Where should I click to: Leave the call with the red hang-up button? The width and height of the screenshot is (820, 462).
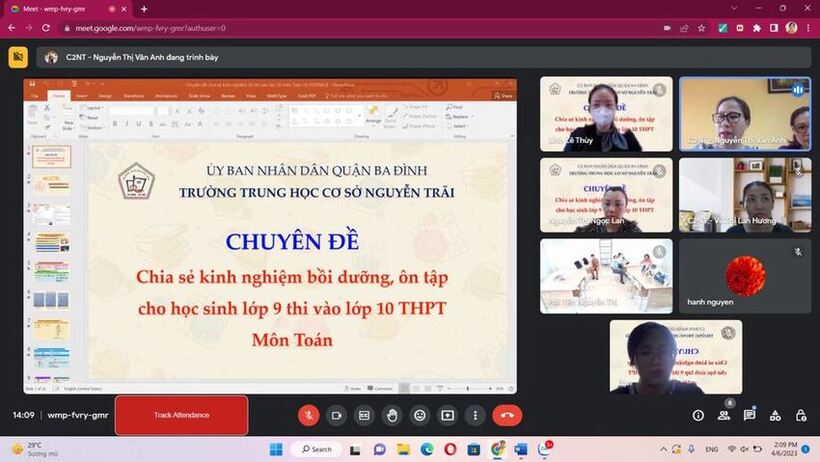(507, 415)
